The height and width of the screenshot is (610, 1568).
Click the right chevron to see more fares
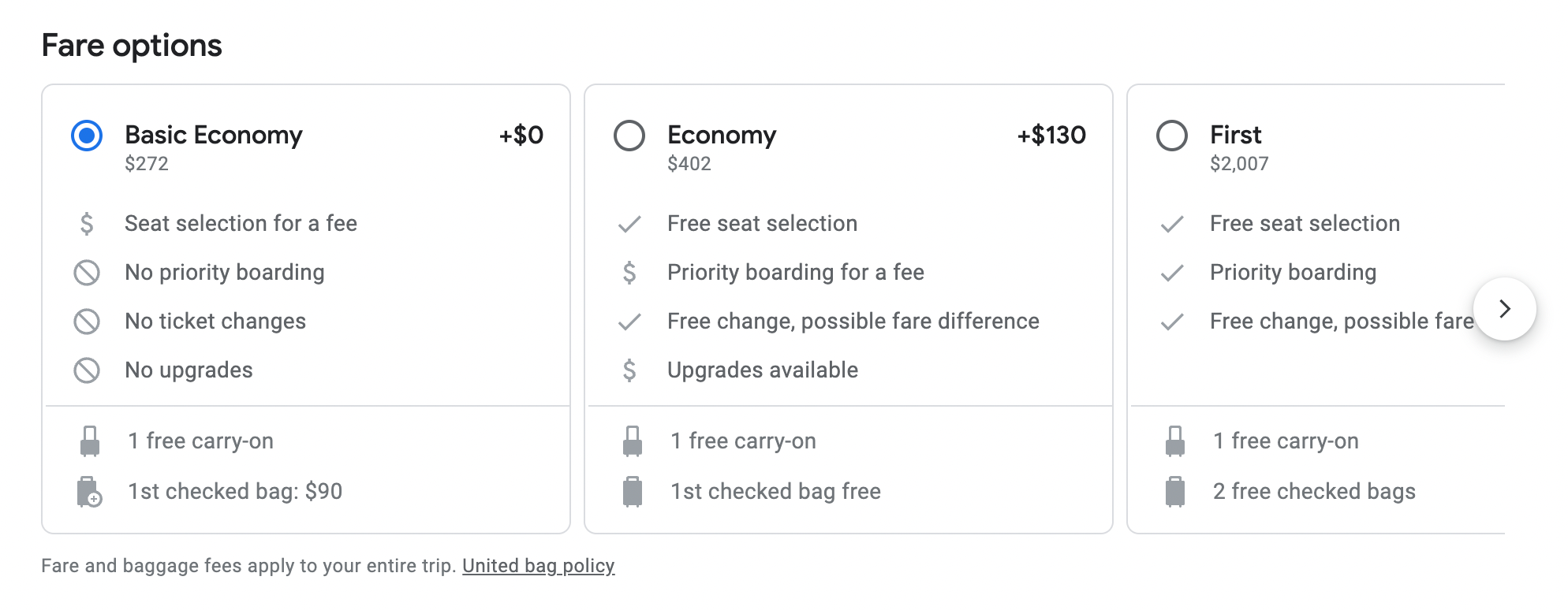click(x=1506, y=309)
